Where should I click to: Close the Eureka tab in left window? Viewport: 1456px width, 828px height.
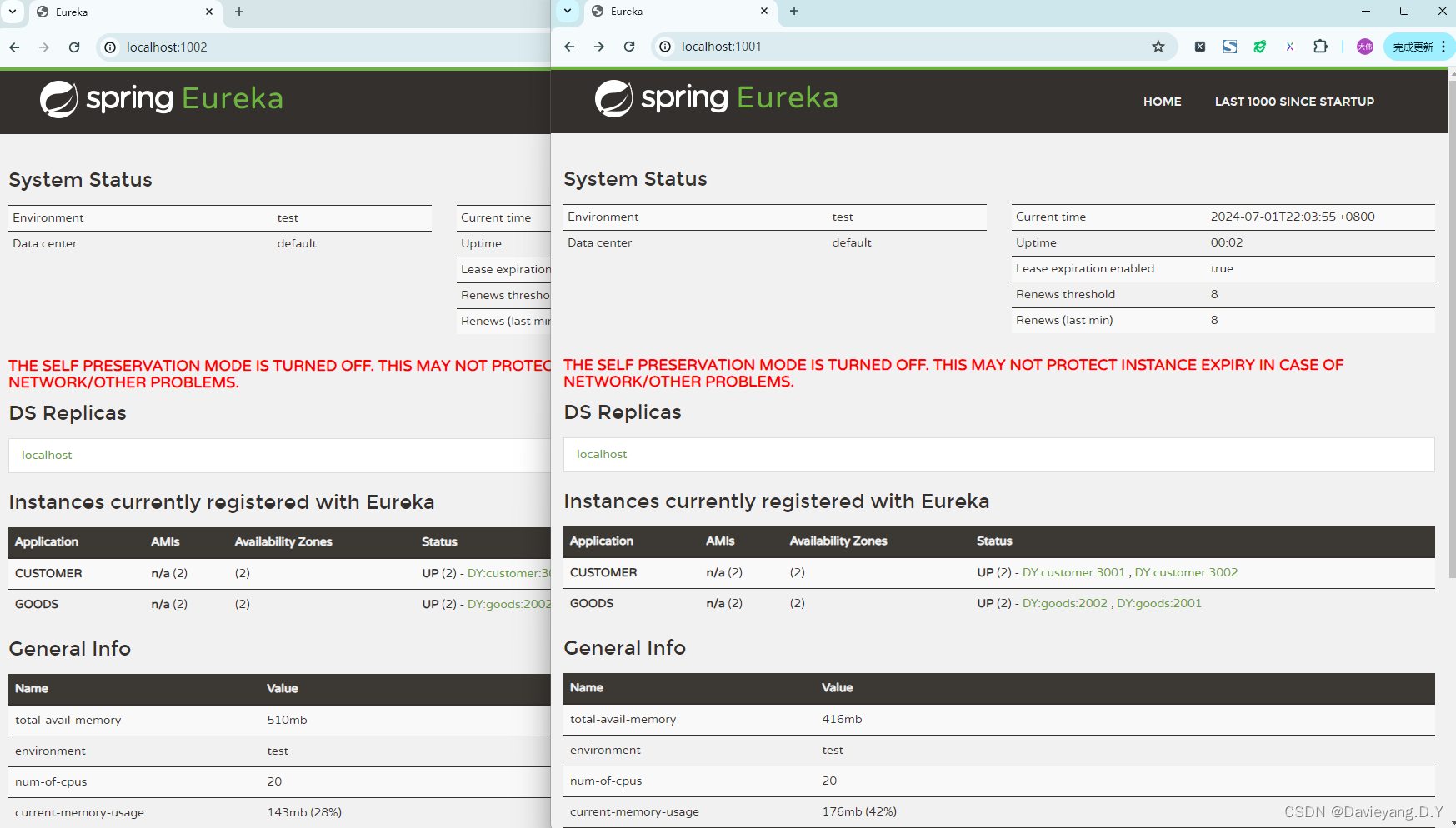[x=209, y=12]
